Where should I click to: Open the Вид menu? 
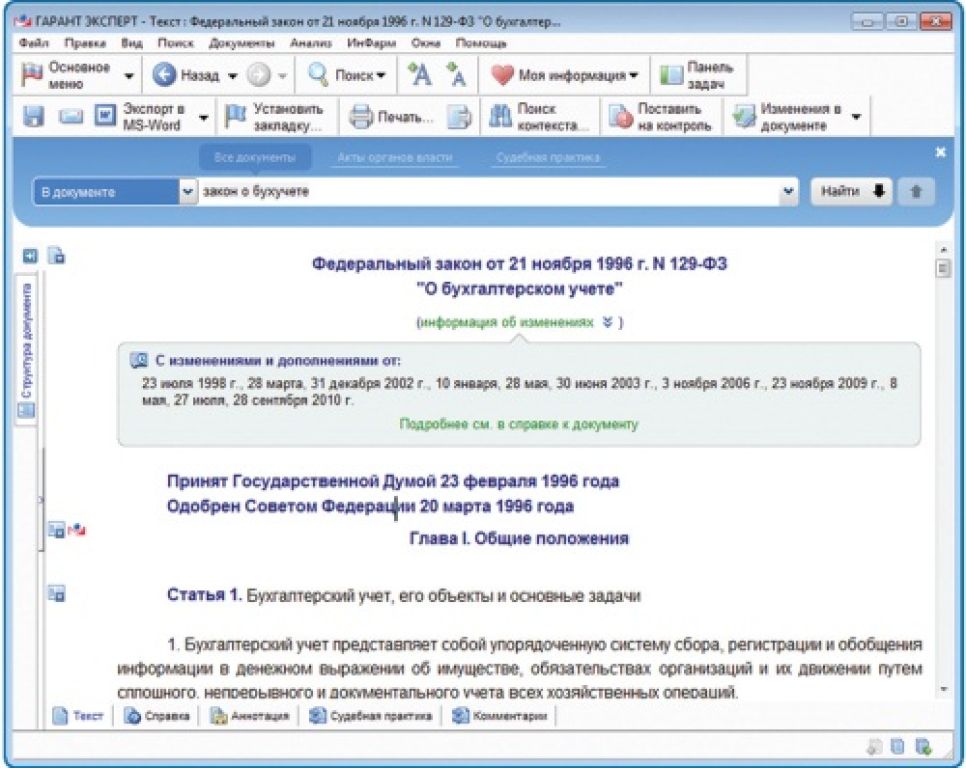click(131, 43)
